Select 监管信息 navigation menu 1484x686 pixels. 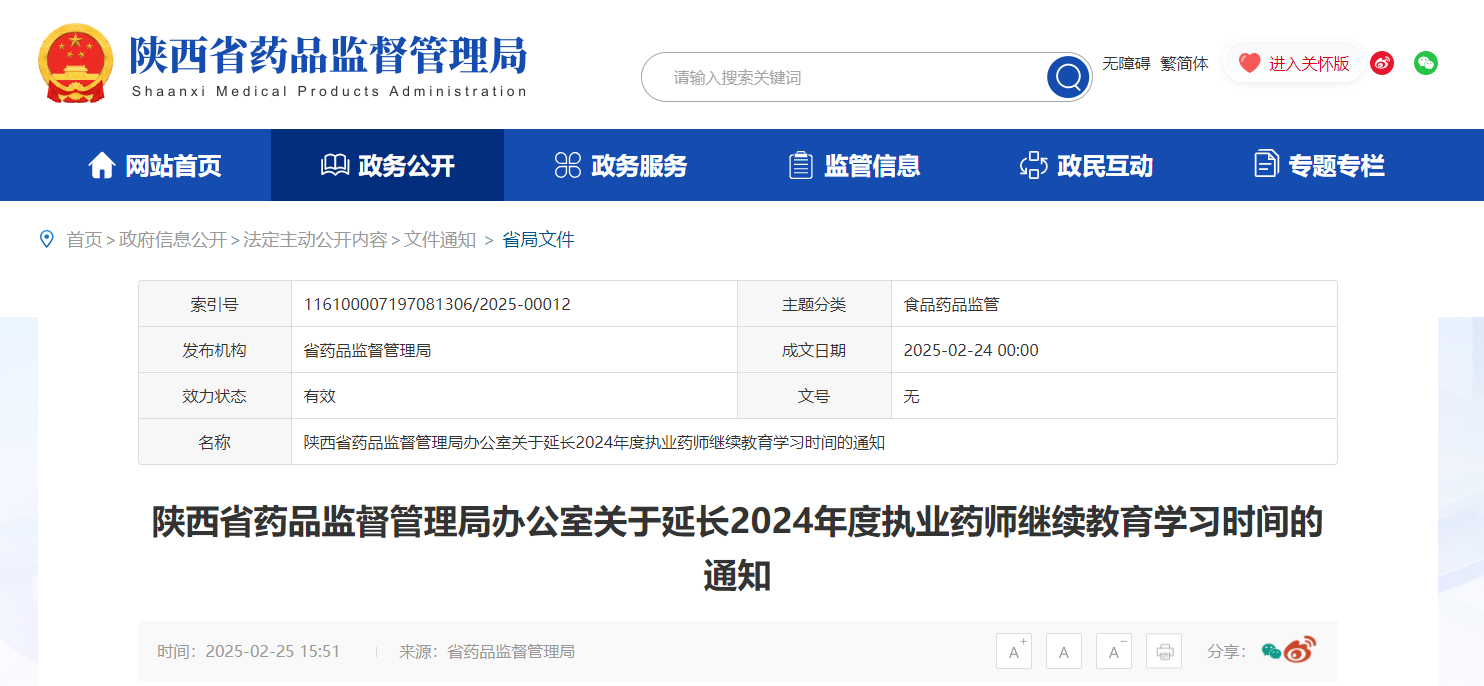(854, 165)
